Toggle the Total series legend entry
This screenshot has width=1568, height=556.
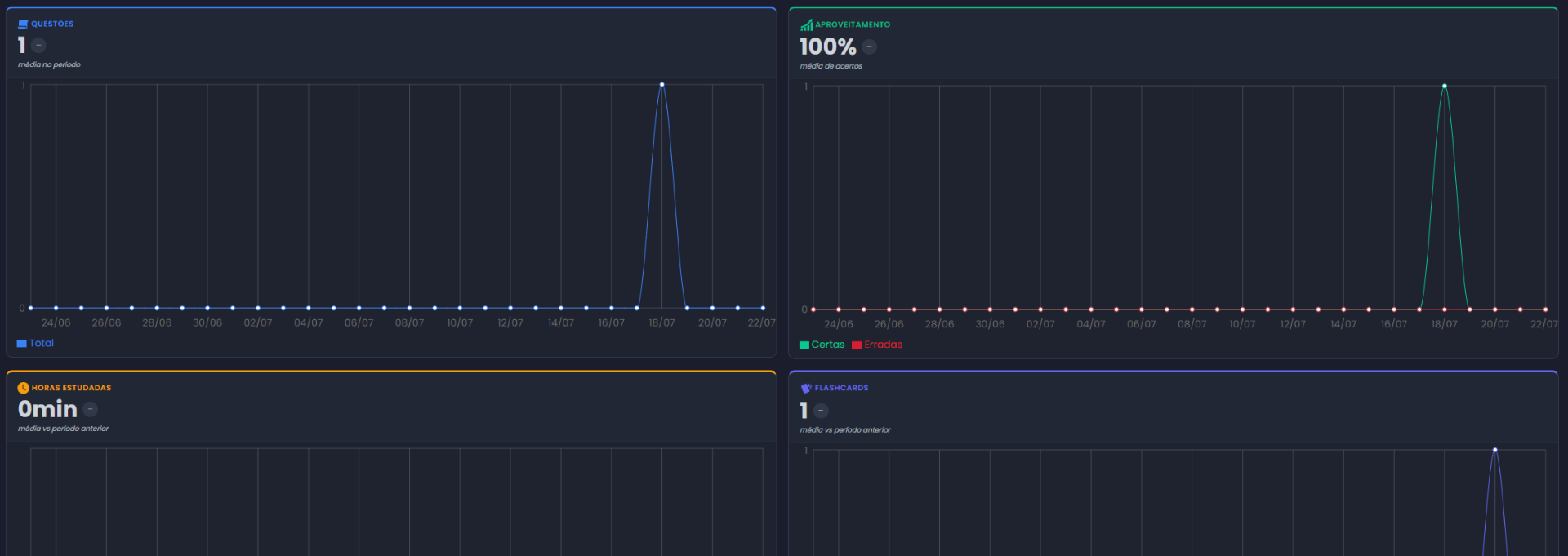(35, 344)
